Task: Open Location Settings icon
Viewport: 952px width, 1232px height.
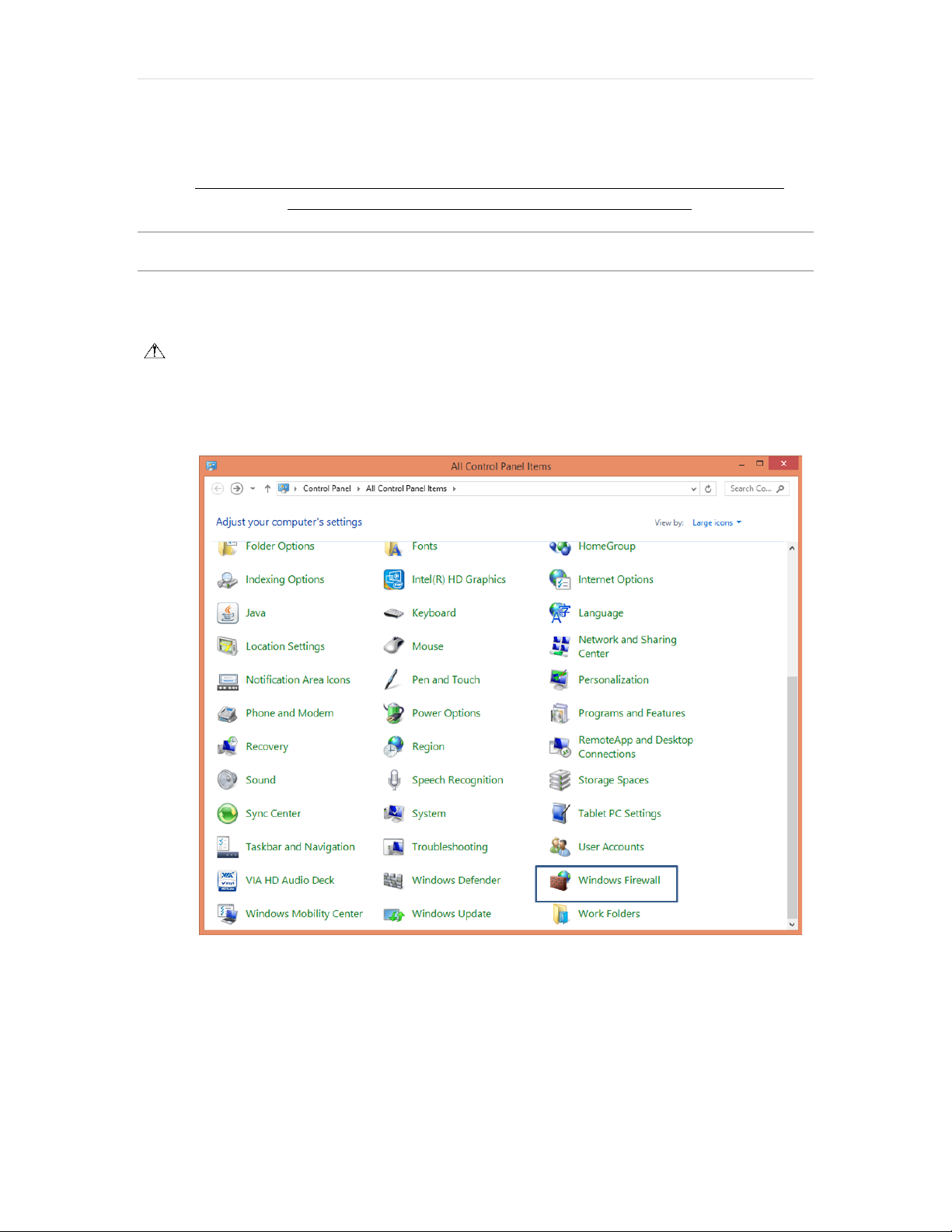Action: 228,647
